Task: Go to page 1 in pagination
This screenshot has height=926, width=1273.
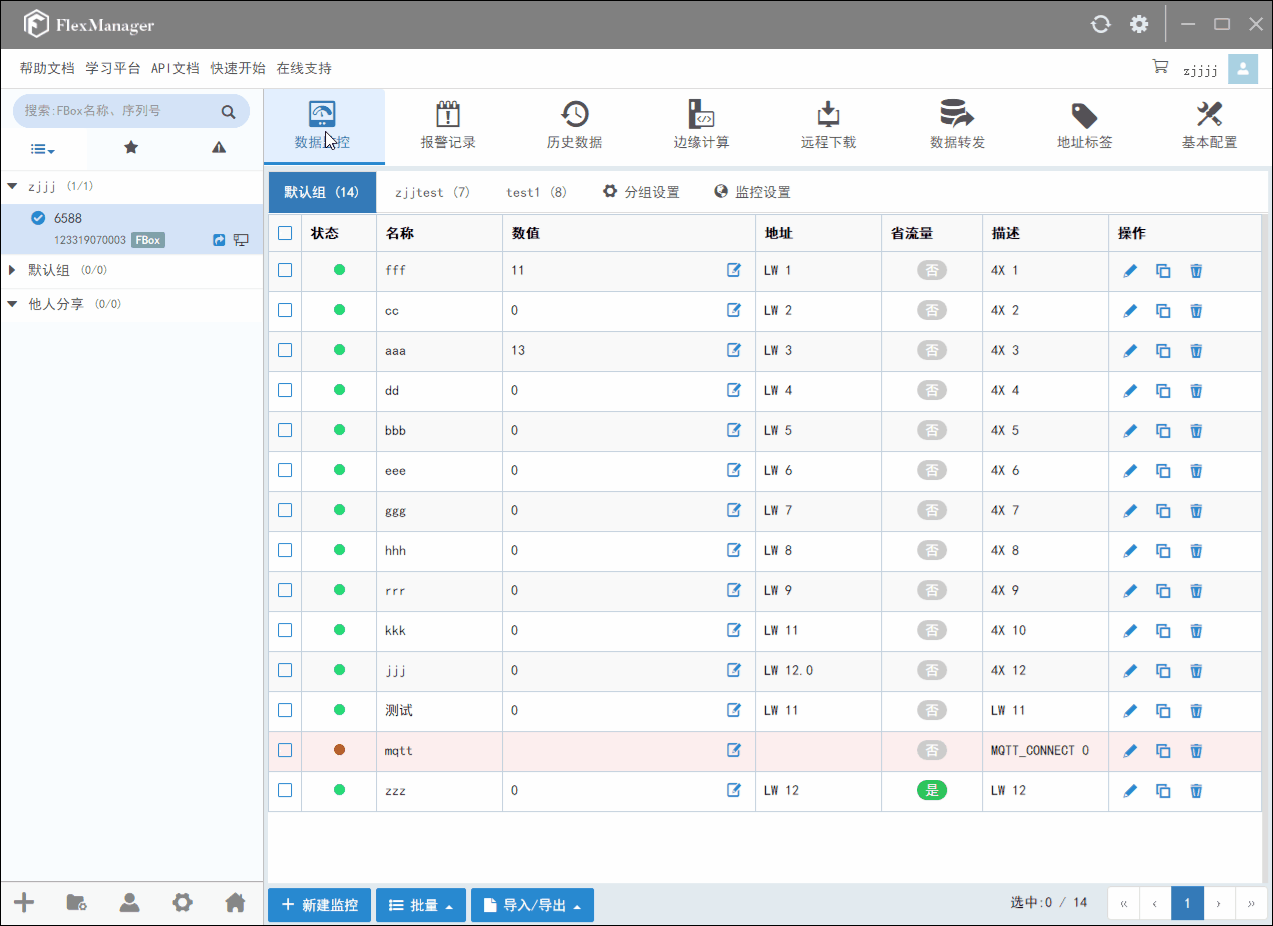Action: [1187, 903]
